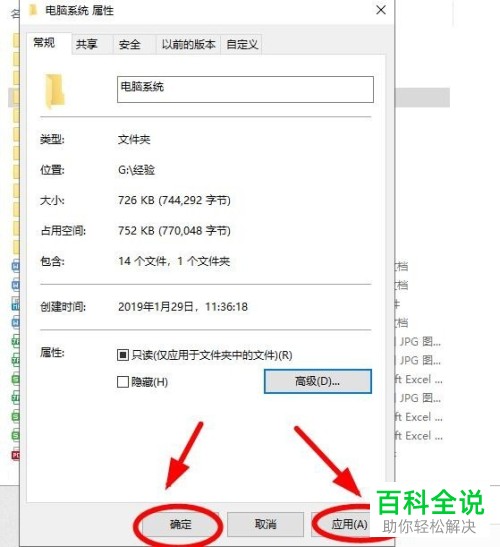Select the red PDF file icon in background list
The height and width of the screenshot is (547, 500).
[16, 455]
